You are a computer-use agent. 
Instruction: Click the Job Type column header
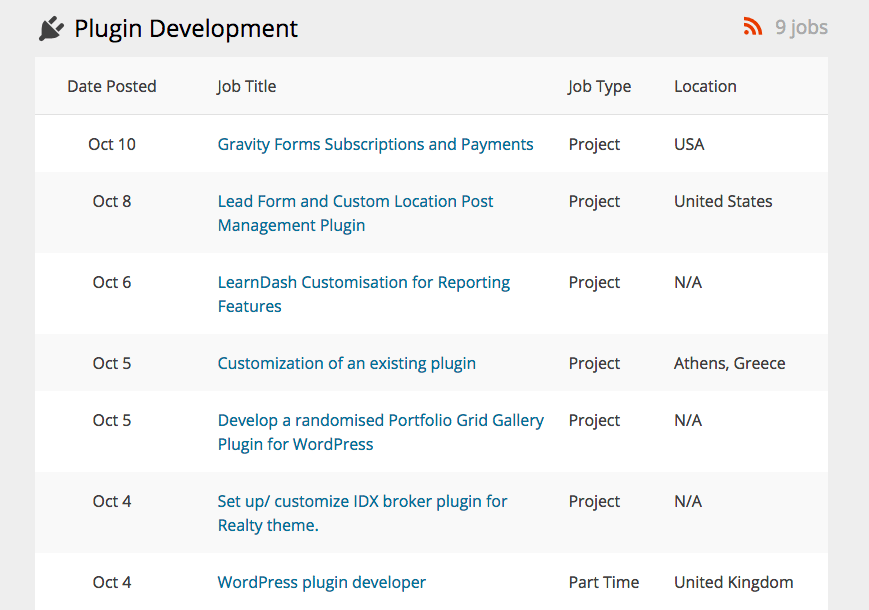pyautogui.click(x=599, y=86)
